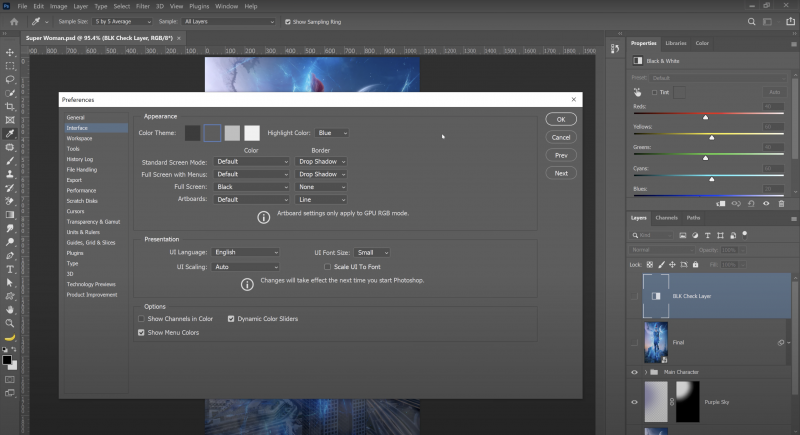This screenshot has height=435, width=800.
Task: Switch to the Channels tab
Action: pos(666,218)
